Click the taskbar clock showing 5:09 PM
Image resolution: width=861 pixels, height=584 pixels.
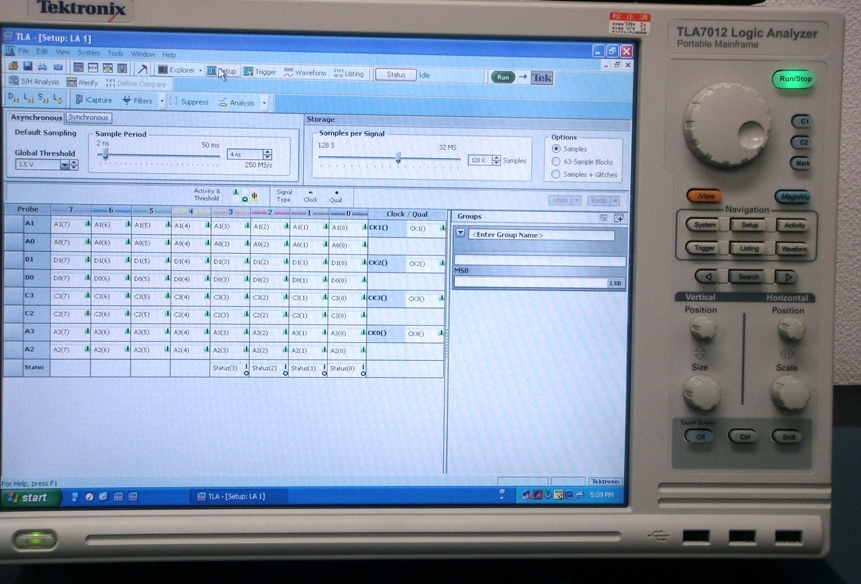[602, 495]
